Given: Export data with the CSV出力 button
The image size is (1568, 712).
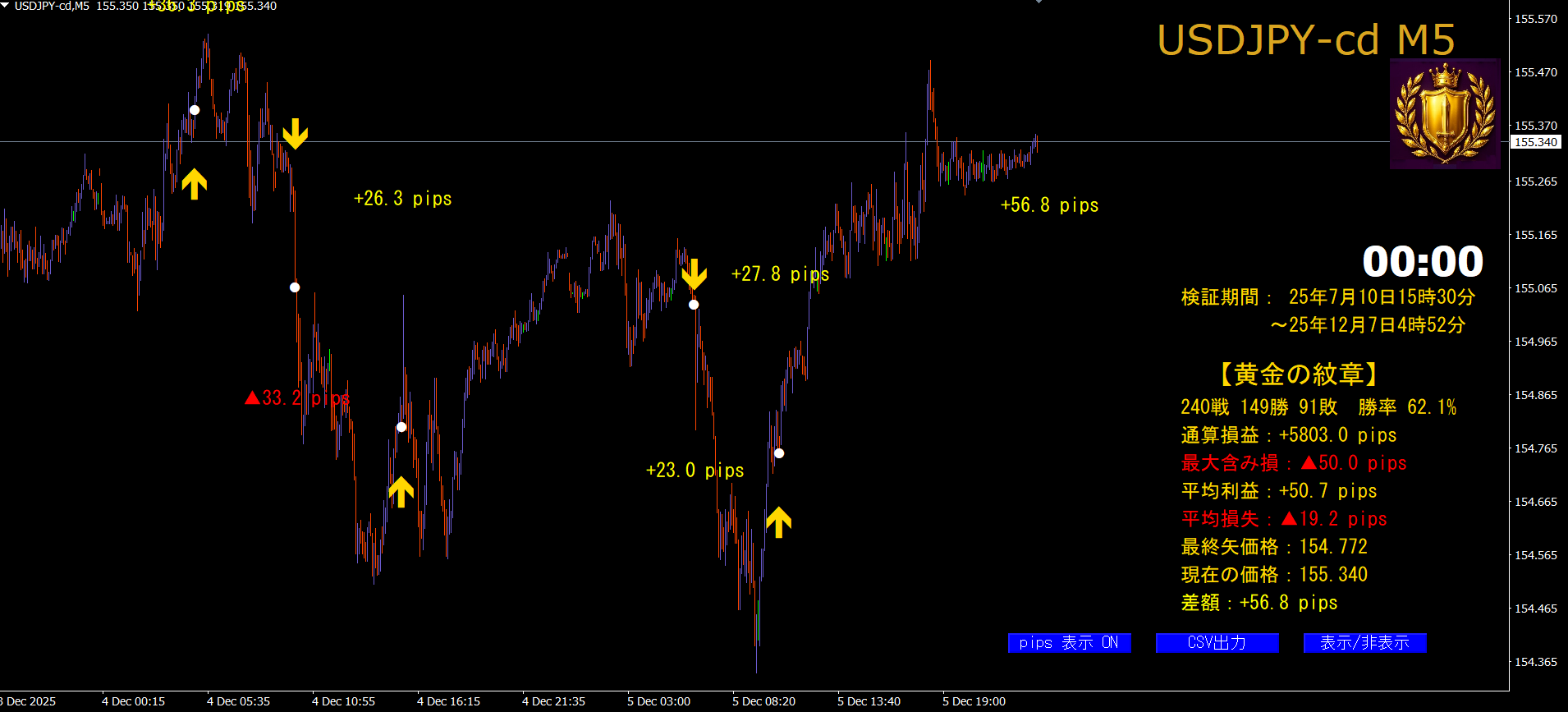Looking at the screenshot, I should (1217, 643).
